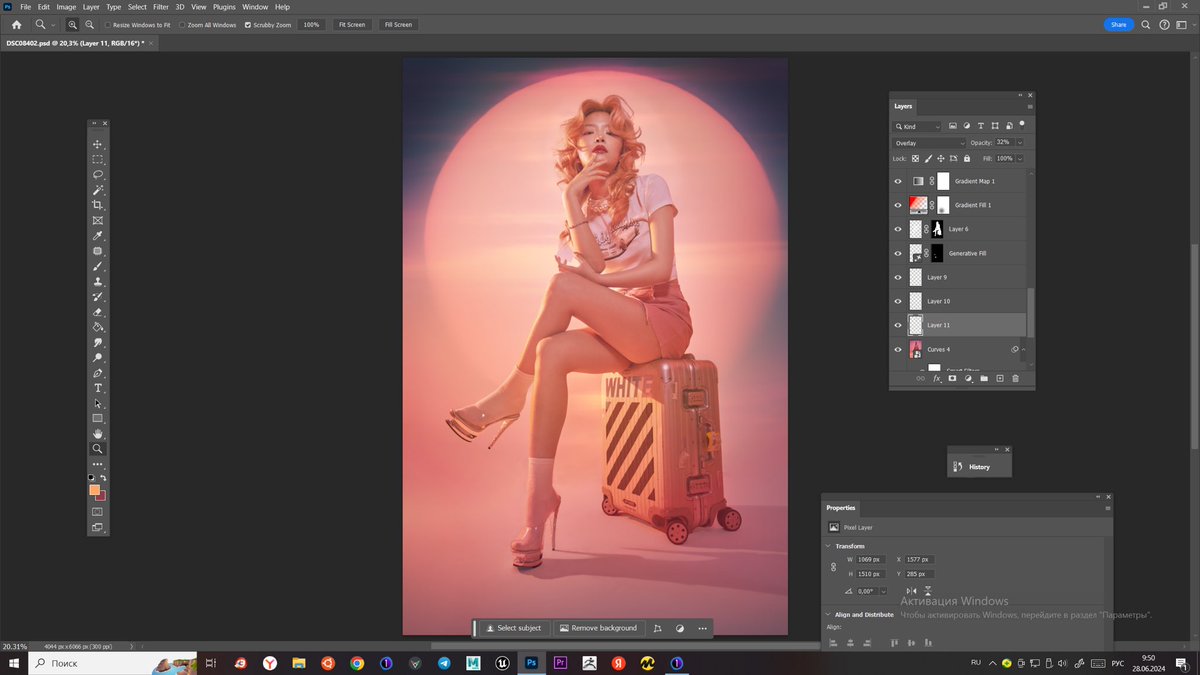1200x675 pixels.
Task: Open the Photoshop Home screen
Action: coord(16,24)
